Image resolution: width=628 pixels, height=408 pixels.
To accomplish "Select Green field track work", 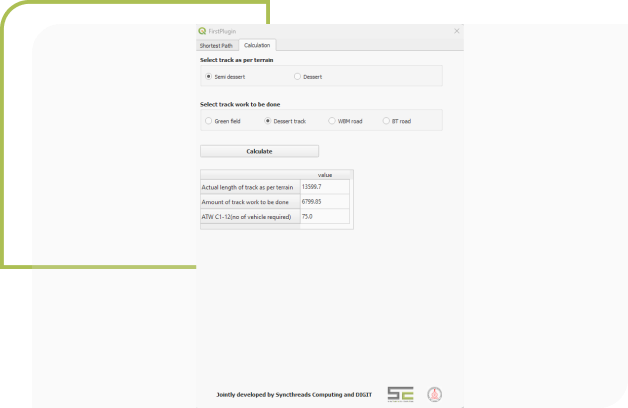I will 209,121.
